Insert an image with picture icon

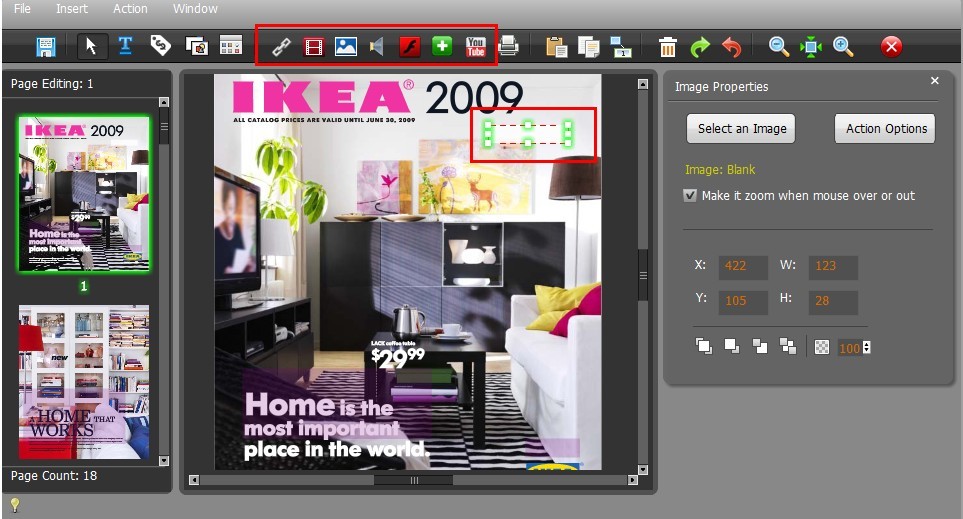coord(346,47)
